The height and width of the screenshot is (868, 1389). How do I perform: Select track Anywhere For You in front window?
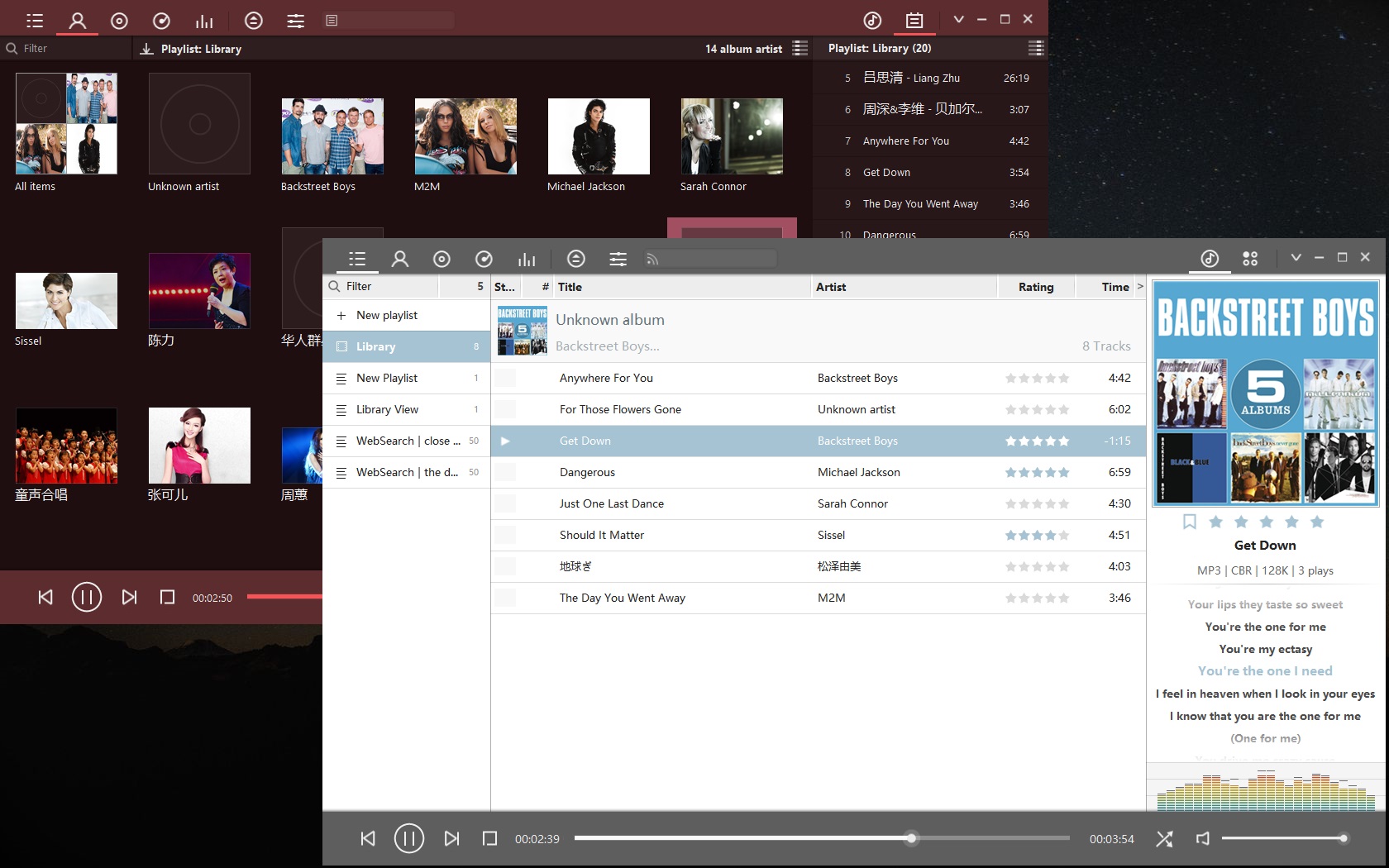(x=818, y=378)
